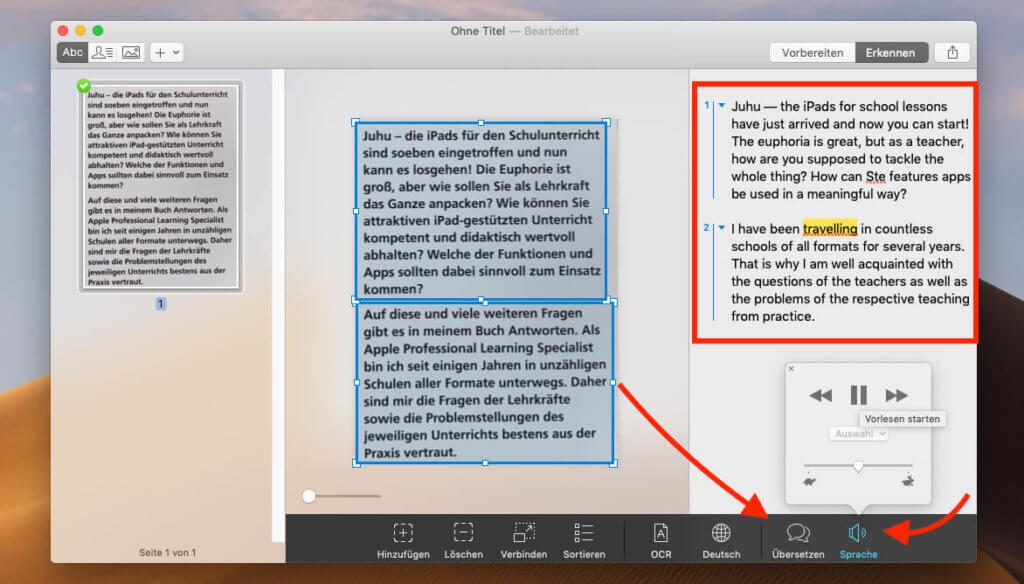The width and height of the screenshot is (1024, 584).
Task: Click the highlighted word travelling
Action: tap(829, 229)
